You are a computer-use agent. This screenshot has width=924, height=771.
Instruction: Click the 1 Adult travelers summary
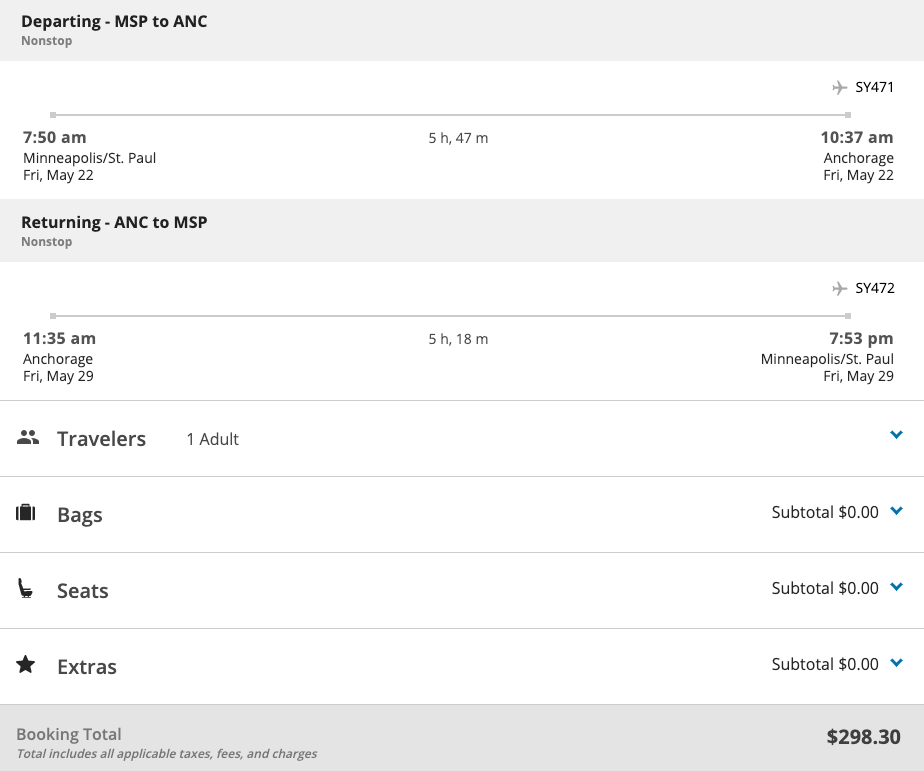212,439
